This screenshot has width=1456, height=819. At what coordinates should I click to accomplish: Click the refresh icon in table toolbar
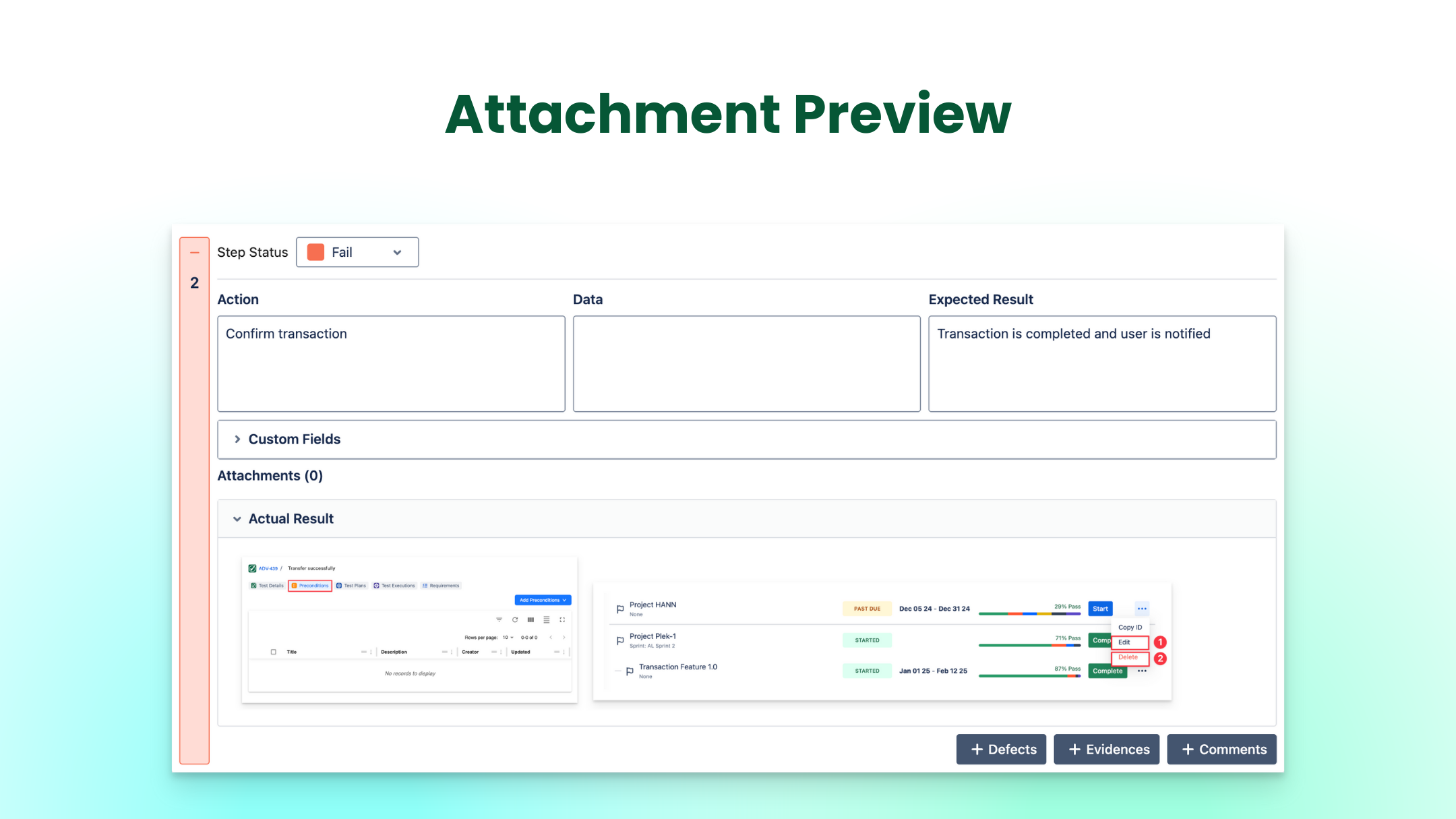(x=515, y=619)
